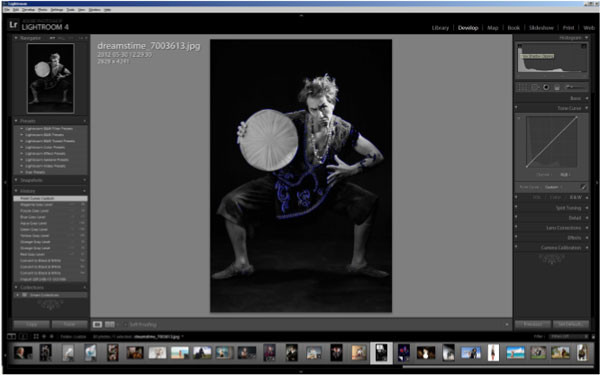Viewport: 600px width, 375px height.
Task: Toggle the Tone Curve panel on/off switch
Action: 517,108
